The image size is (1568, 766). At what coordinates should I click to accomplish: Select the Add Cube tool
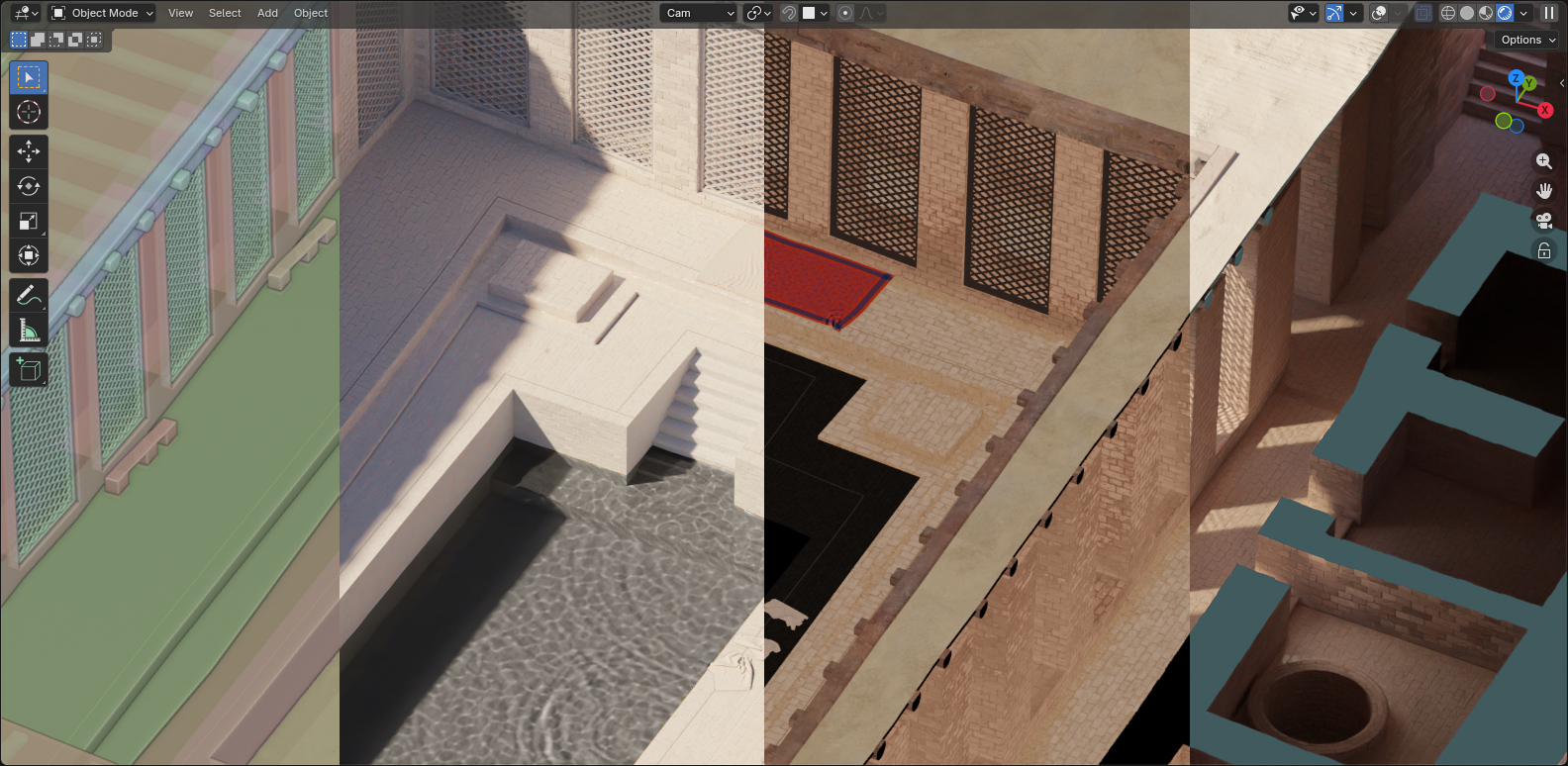[x=29, y=370]
